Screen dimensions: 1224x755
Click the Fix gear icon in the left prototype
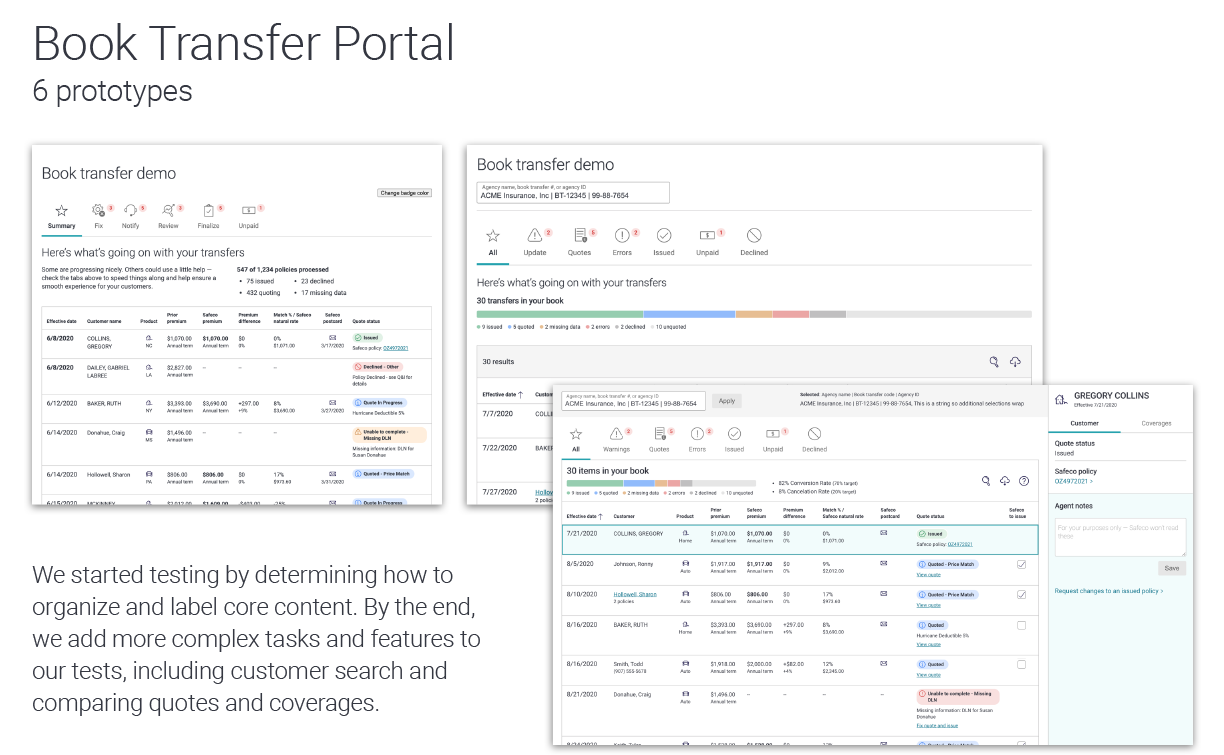coord(98,211)
